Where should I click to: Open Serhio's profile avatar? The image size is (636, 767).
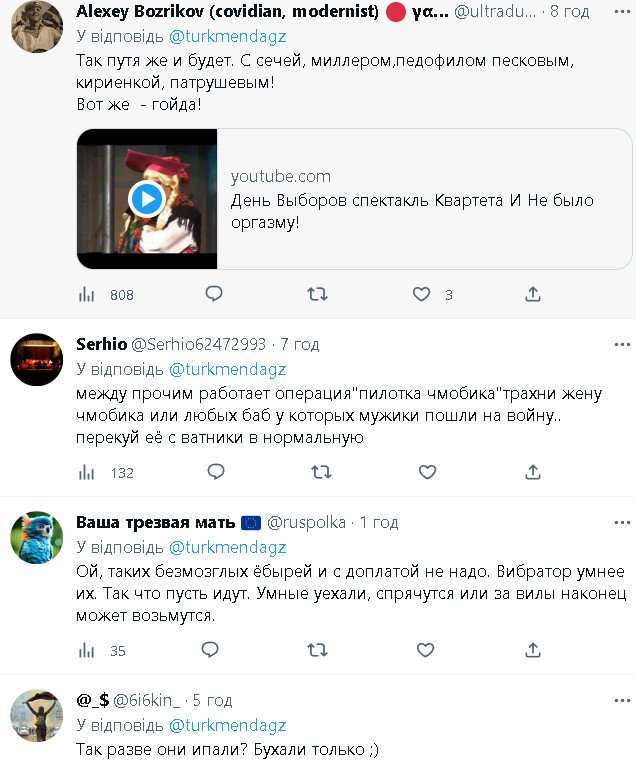(37, 360)
